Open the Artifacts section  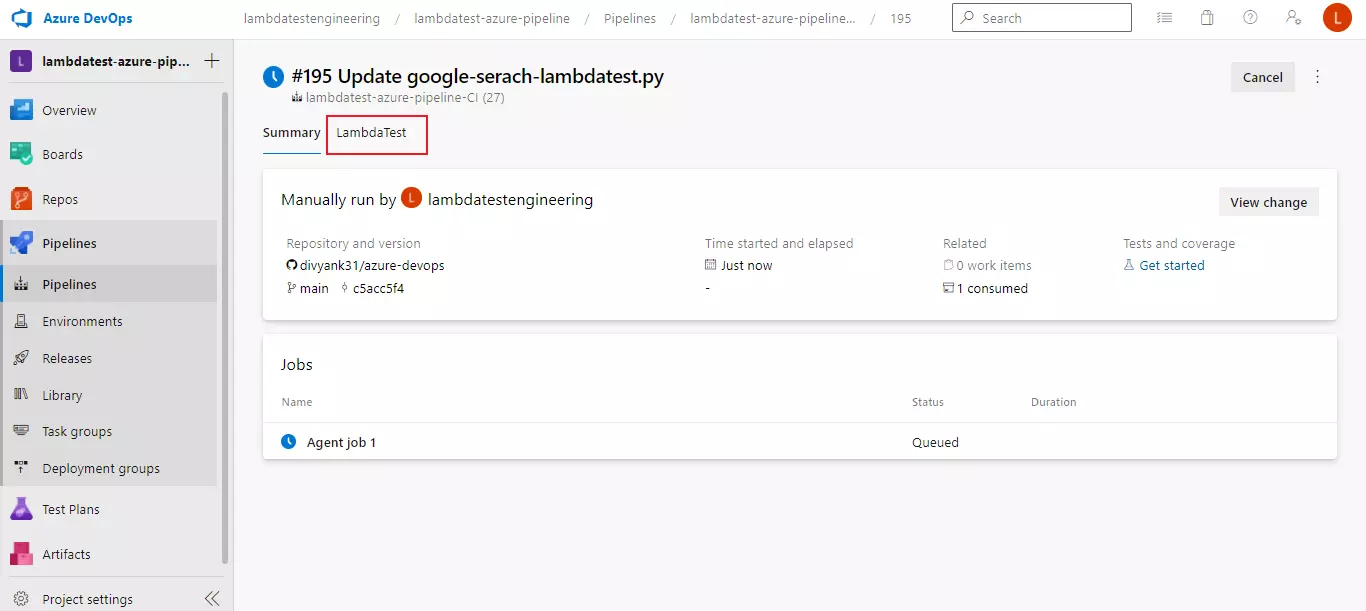67,554
